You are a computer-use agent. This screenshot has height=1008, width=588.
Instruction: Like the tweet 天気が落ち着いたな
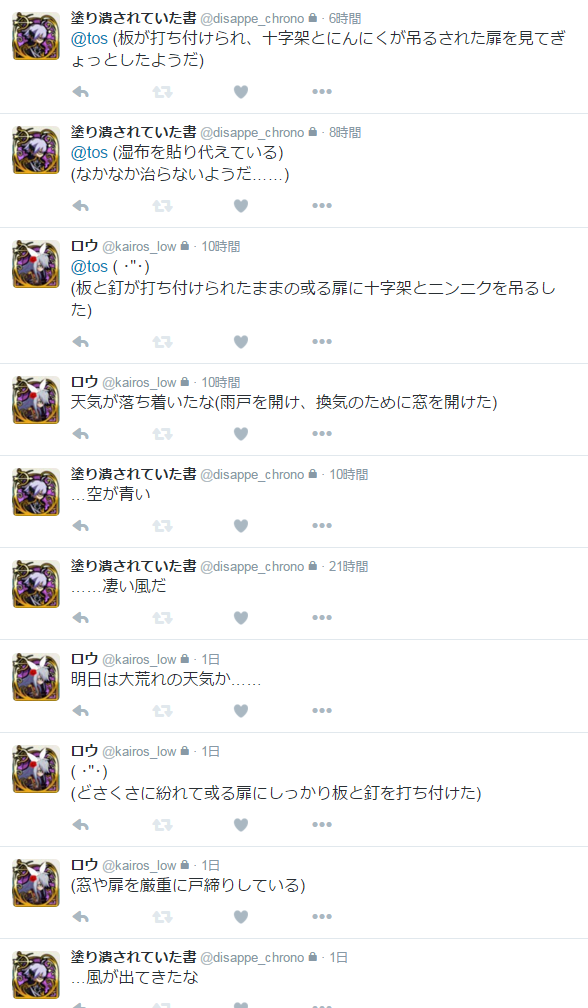coord(241,434)
